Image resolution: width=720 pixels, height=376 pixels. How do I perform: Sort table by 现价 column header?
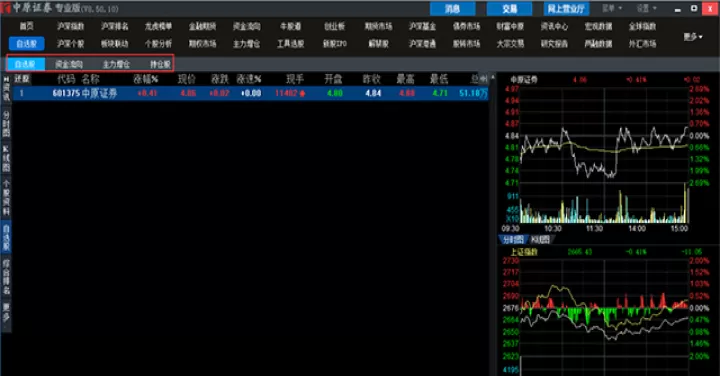click(186, 79)
